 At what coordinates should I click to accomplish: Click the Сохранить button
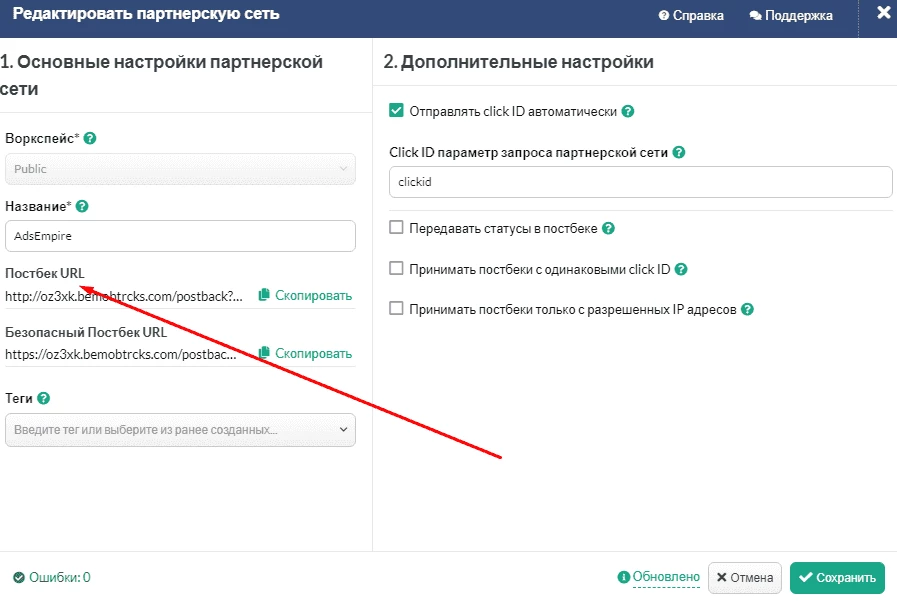tap(837, 578)
